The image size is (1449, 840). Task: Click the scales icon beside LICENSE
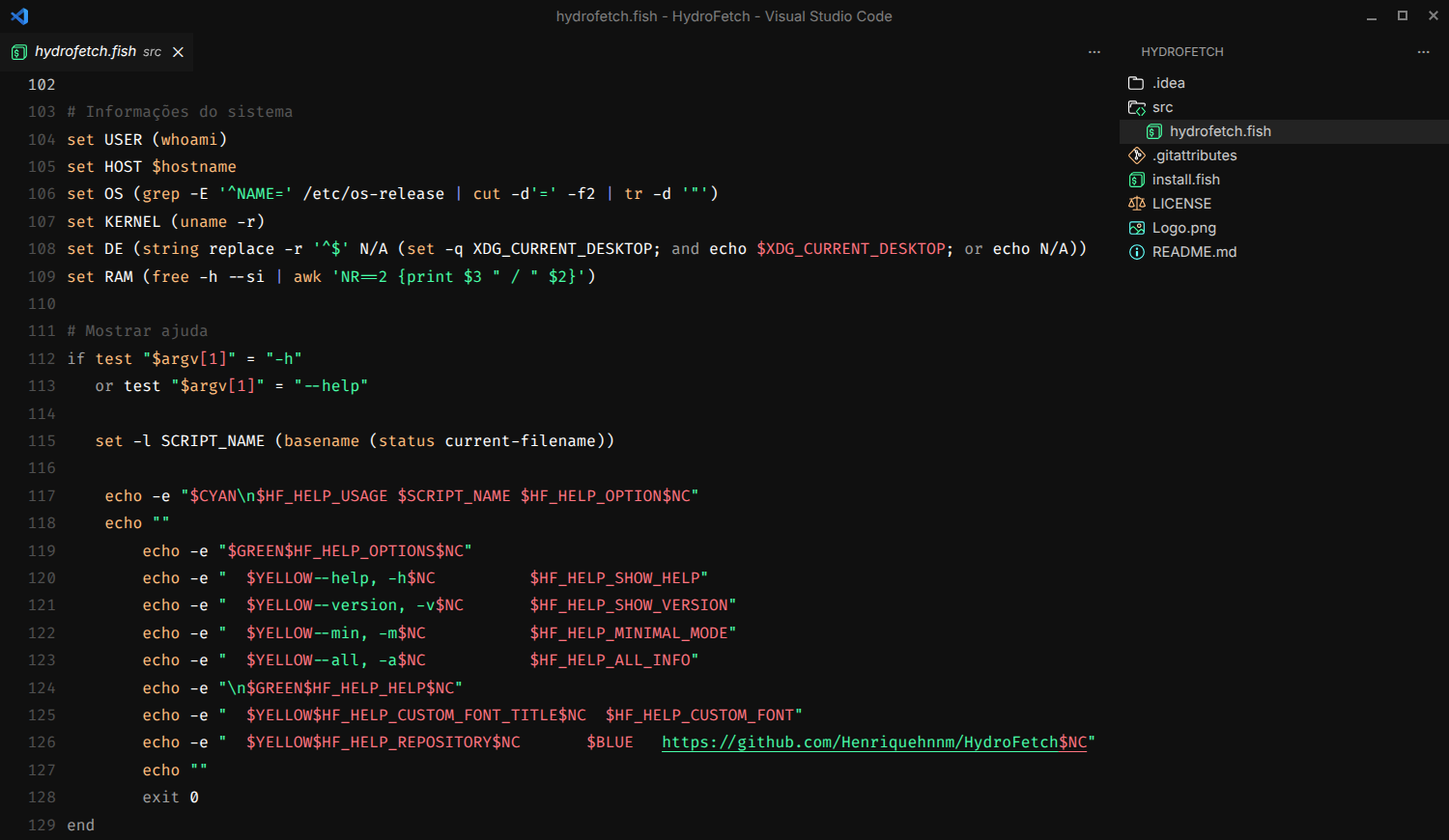click(x=1136, y=204)
